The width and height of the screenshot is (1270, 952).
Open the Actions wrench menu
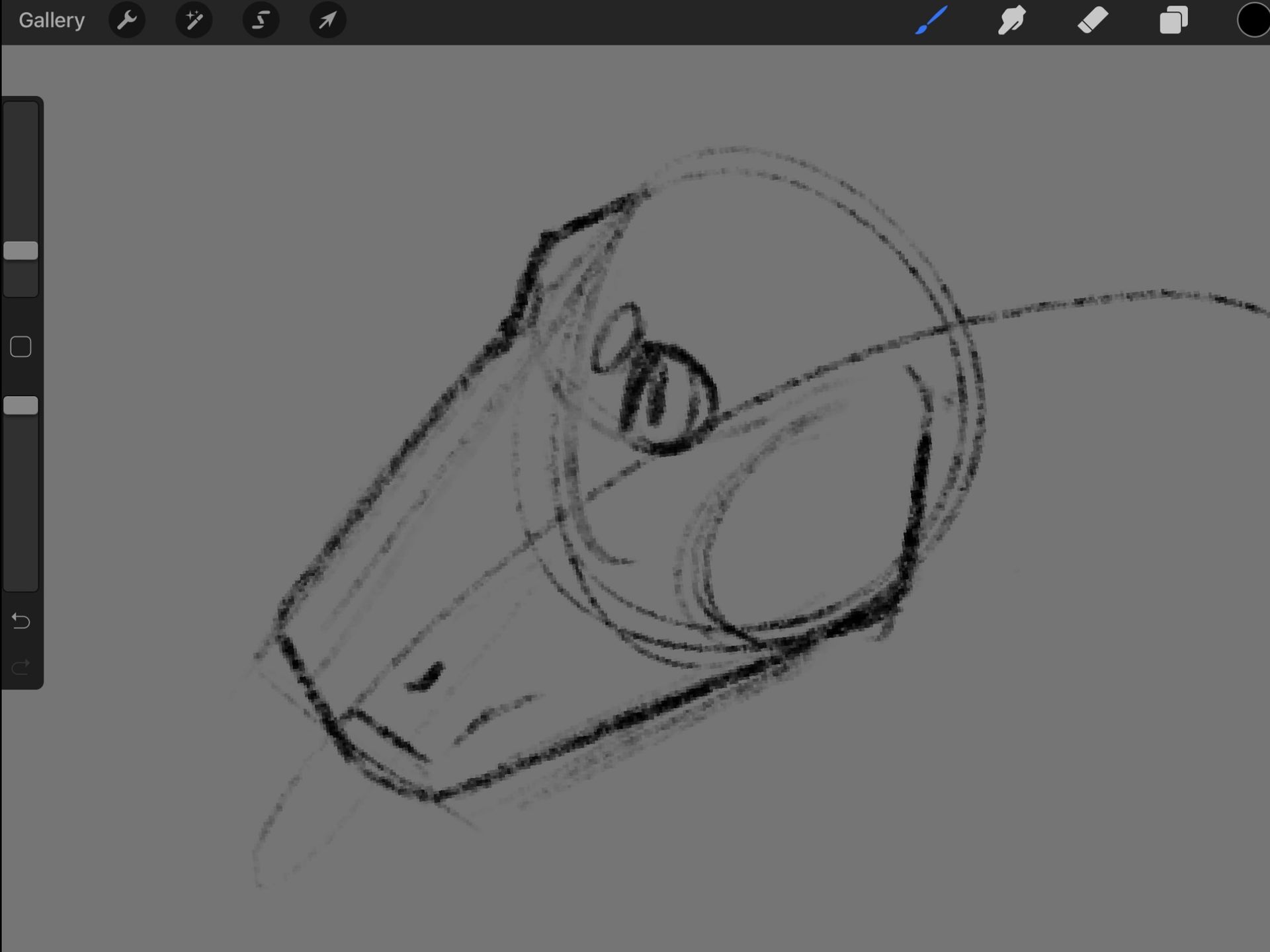point(127,20)
